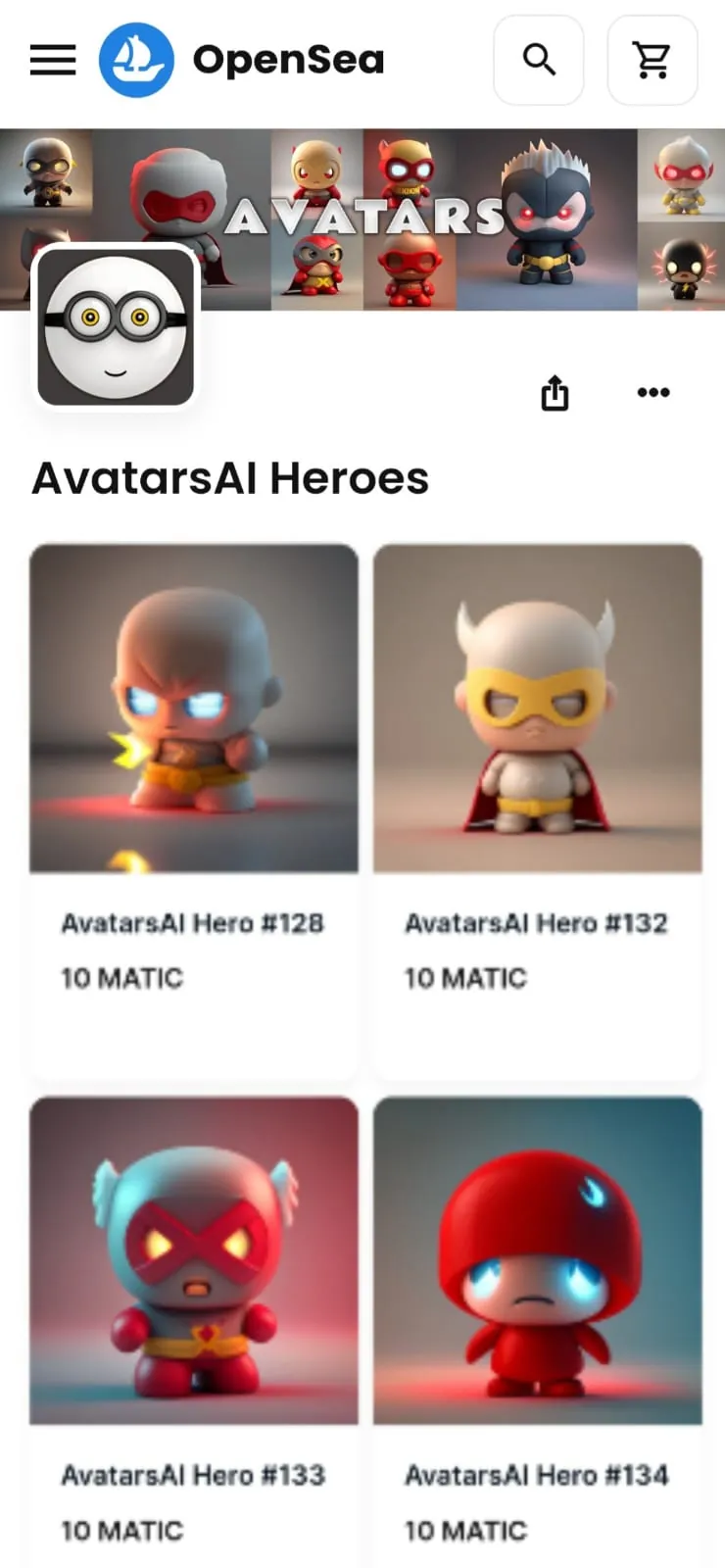
Task: Open the hamburger navigation menu
Action: point(53,61)
